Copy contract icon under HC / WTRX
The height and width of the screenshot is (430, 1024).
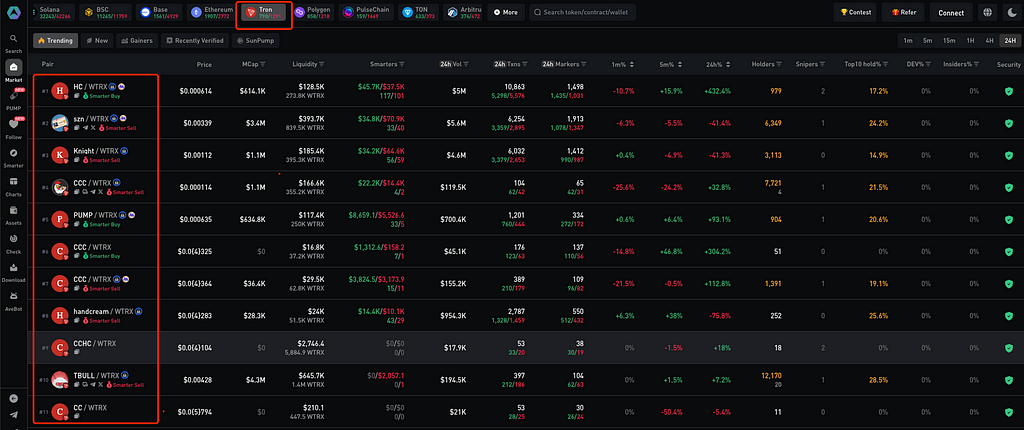click(x=76, y=95)
